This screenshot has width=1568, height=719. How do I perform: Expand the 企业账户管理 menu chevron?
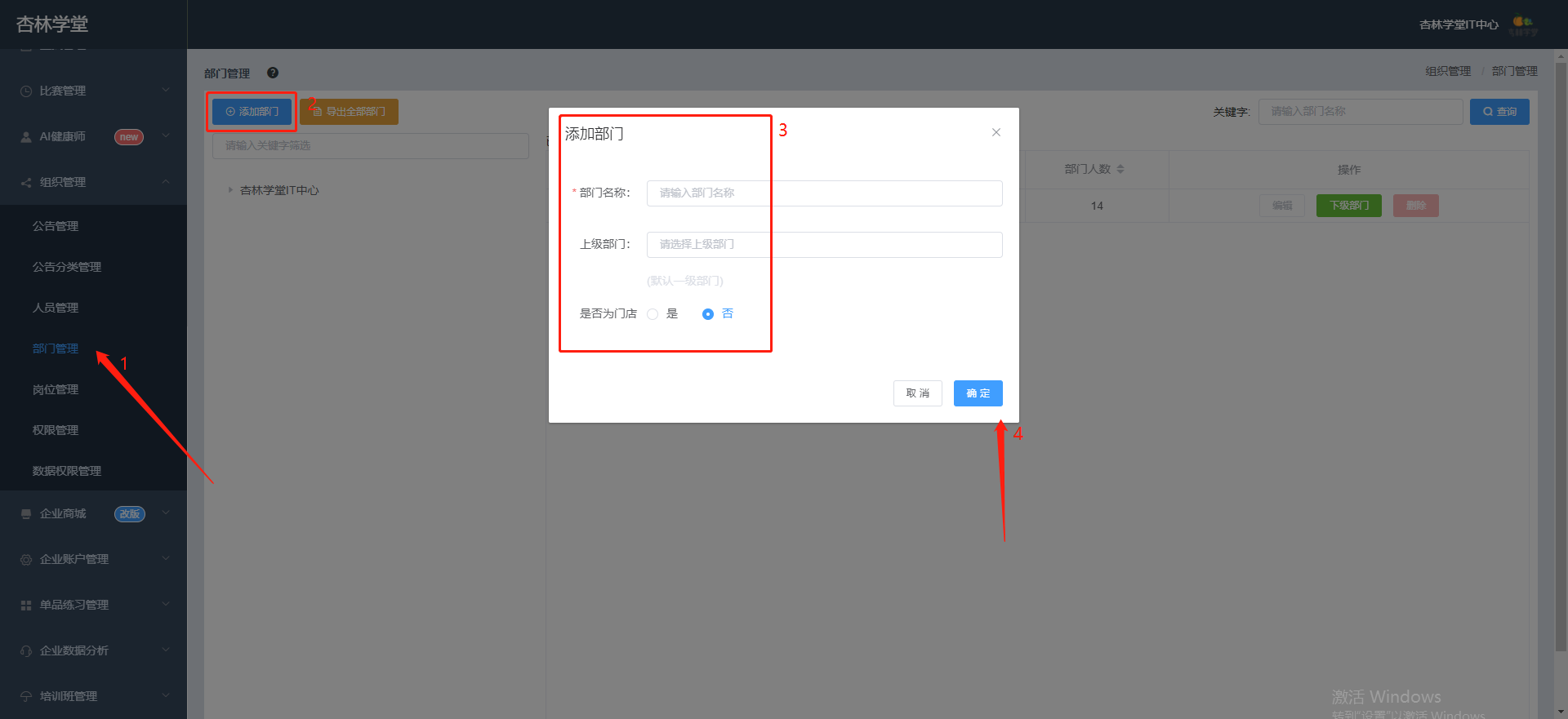[x=166, y=558]
